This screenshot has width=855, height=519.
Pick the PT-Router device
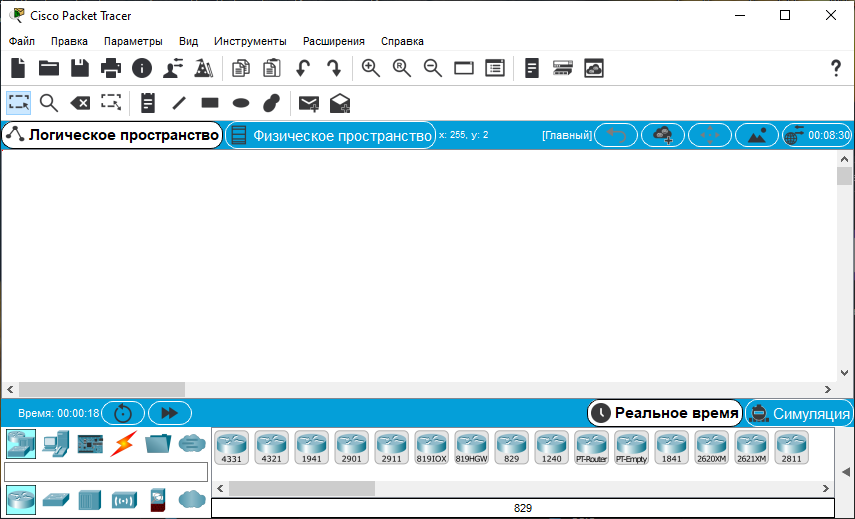point(592,448)
